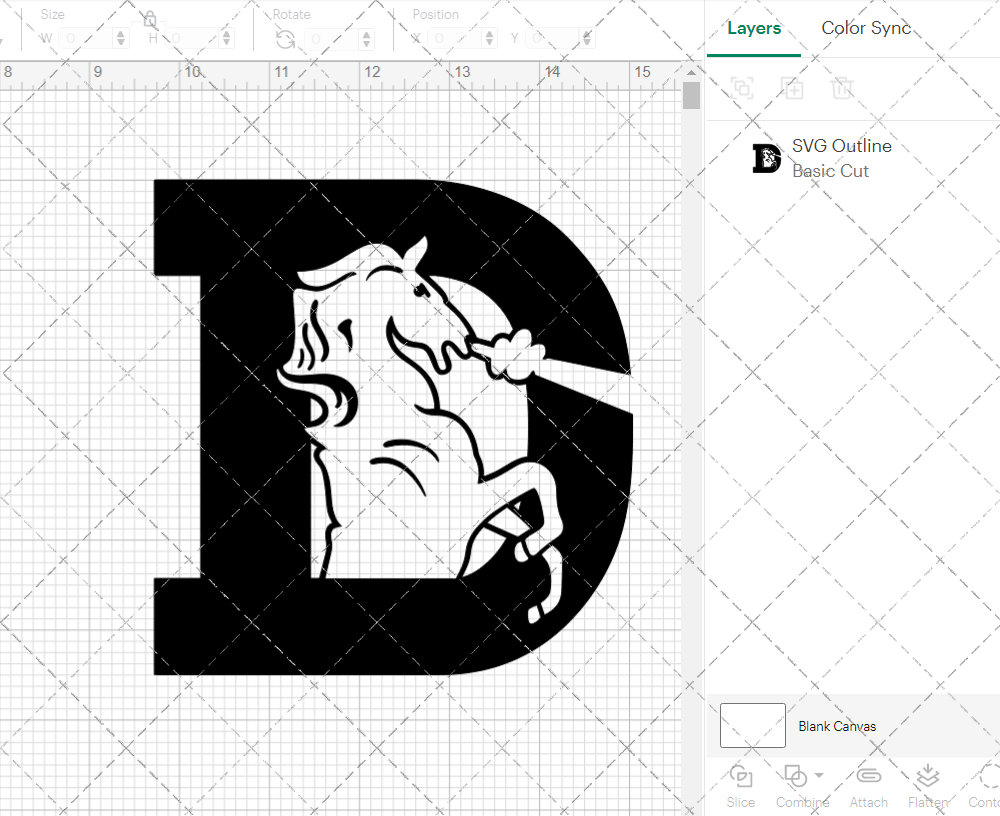Image resolution: width=1000 pixels, height=816 pixels.
Task: Adjust the Position Y stepper arrows
Action: pos(587,39)
